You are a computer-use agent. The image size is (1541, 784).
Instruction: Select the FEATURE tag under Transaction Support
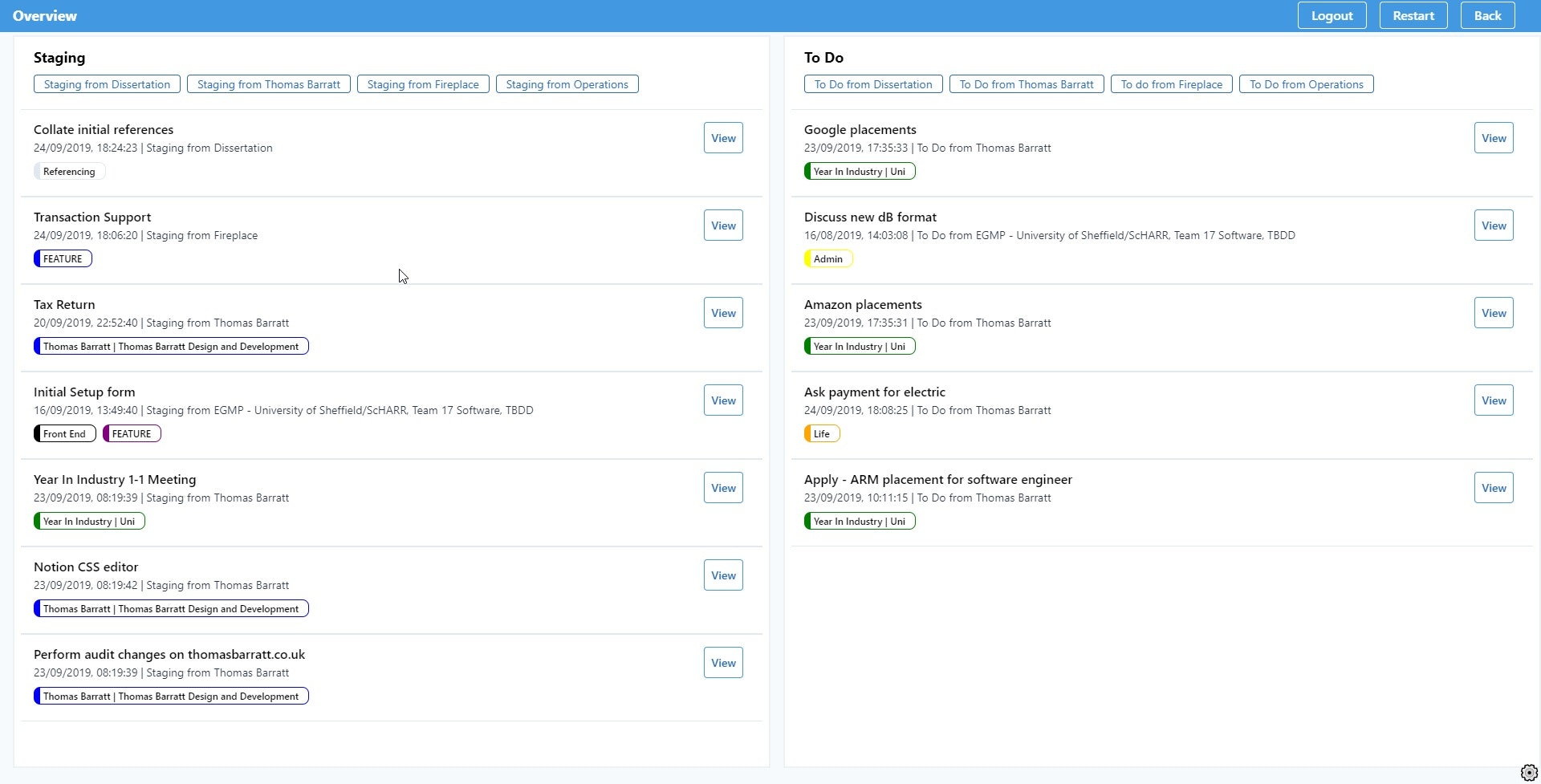pyautogui.click(x=63, y=259)
